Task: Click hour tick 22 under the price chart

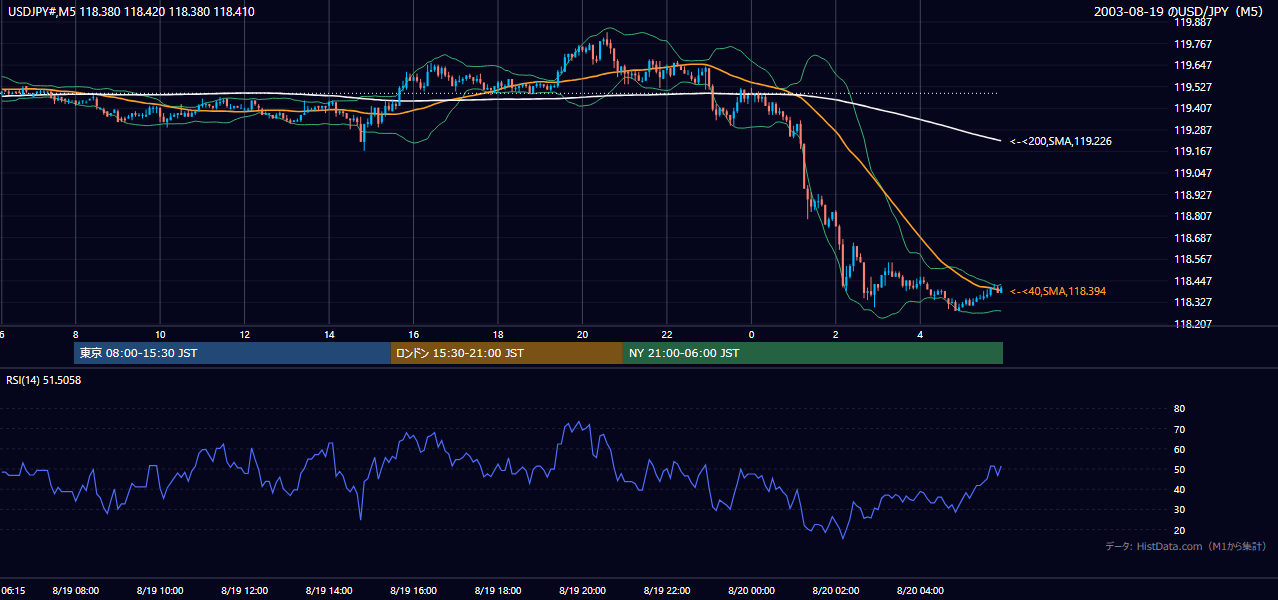Action: pos(667,334)
